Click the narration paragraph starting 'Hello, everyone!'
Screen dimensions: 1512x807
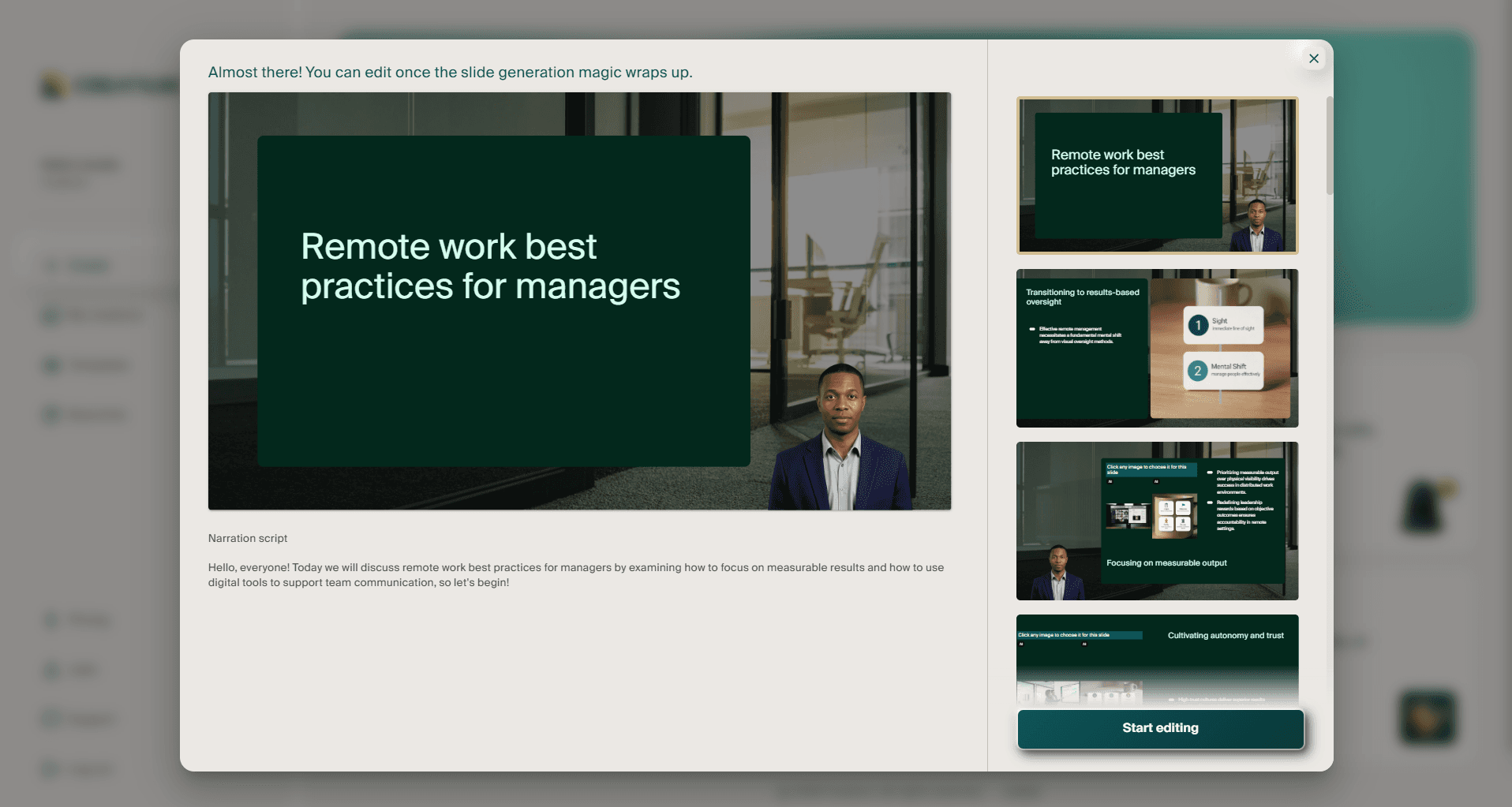tap(576, 575)
